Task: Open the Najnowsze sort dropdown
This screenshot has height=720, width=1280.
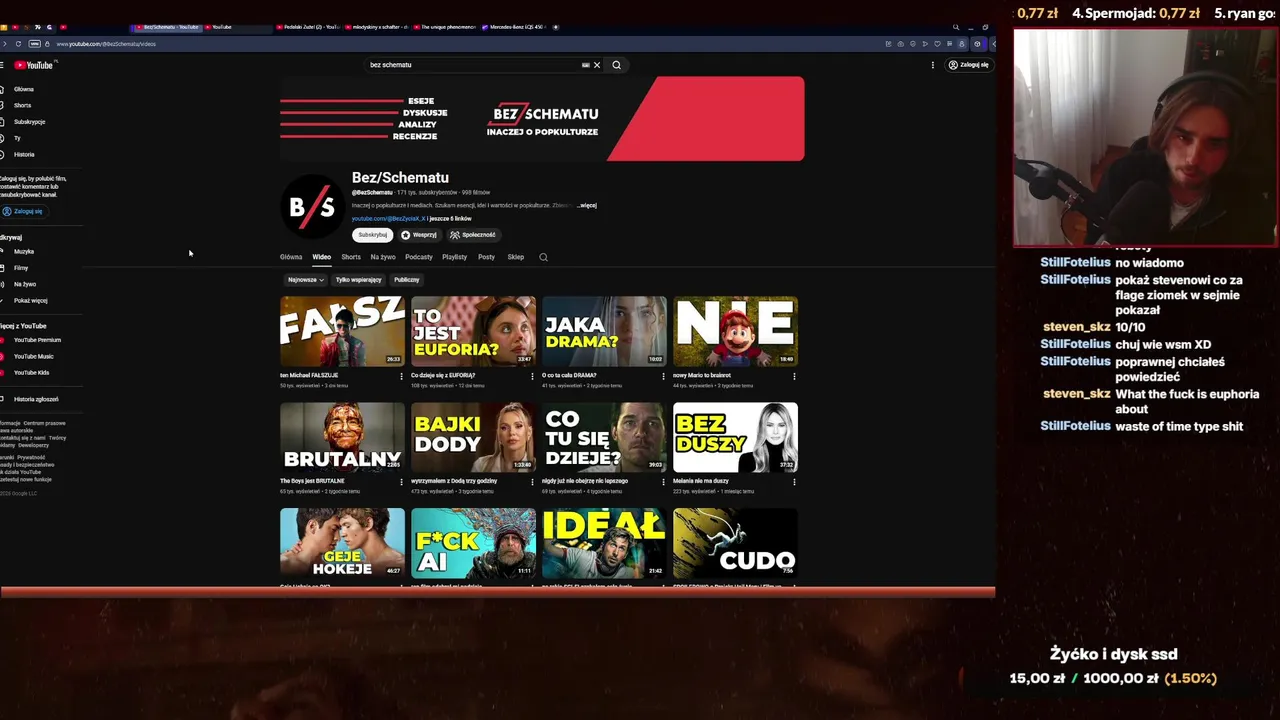Action: click(306, 280)
